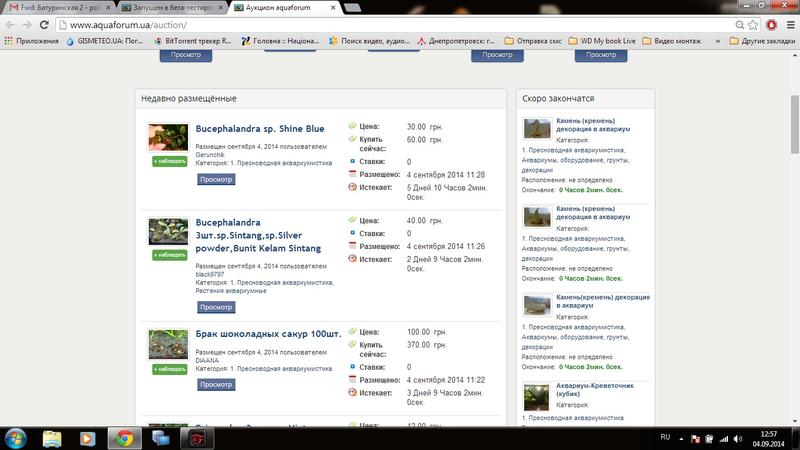Open the RU language selector in the taskbar

(x=665, y=438)
